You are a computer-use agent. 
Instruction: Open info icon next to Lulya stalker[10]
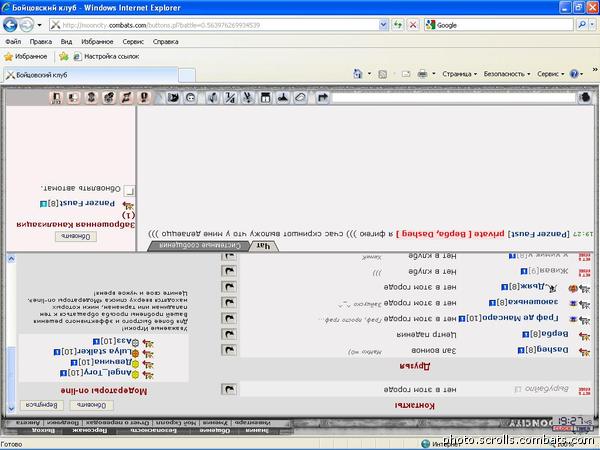(57, 352)
